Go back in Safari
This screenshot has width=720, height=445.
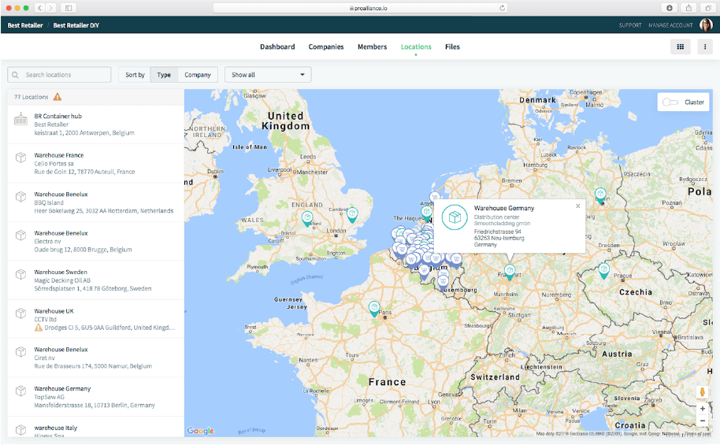[x=40, y=8]
